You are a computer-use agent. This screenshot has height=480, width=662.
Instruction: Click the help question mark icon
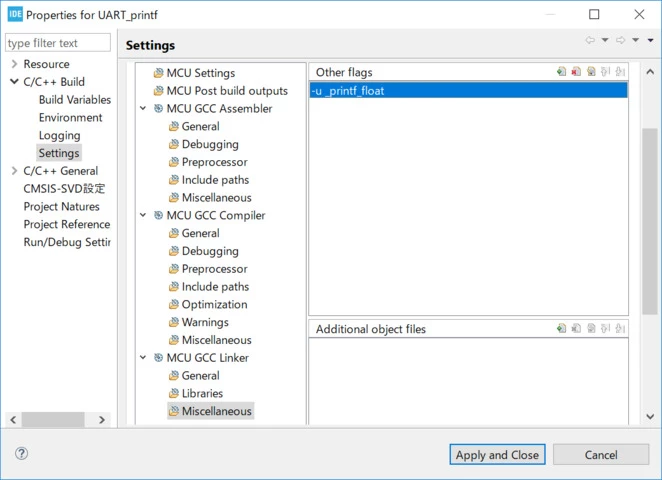pos(22,453)
